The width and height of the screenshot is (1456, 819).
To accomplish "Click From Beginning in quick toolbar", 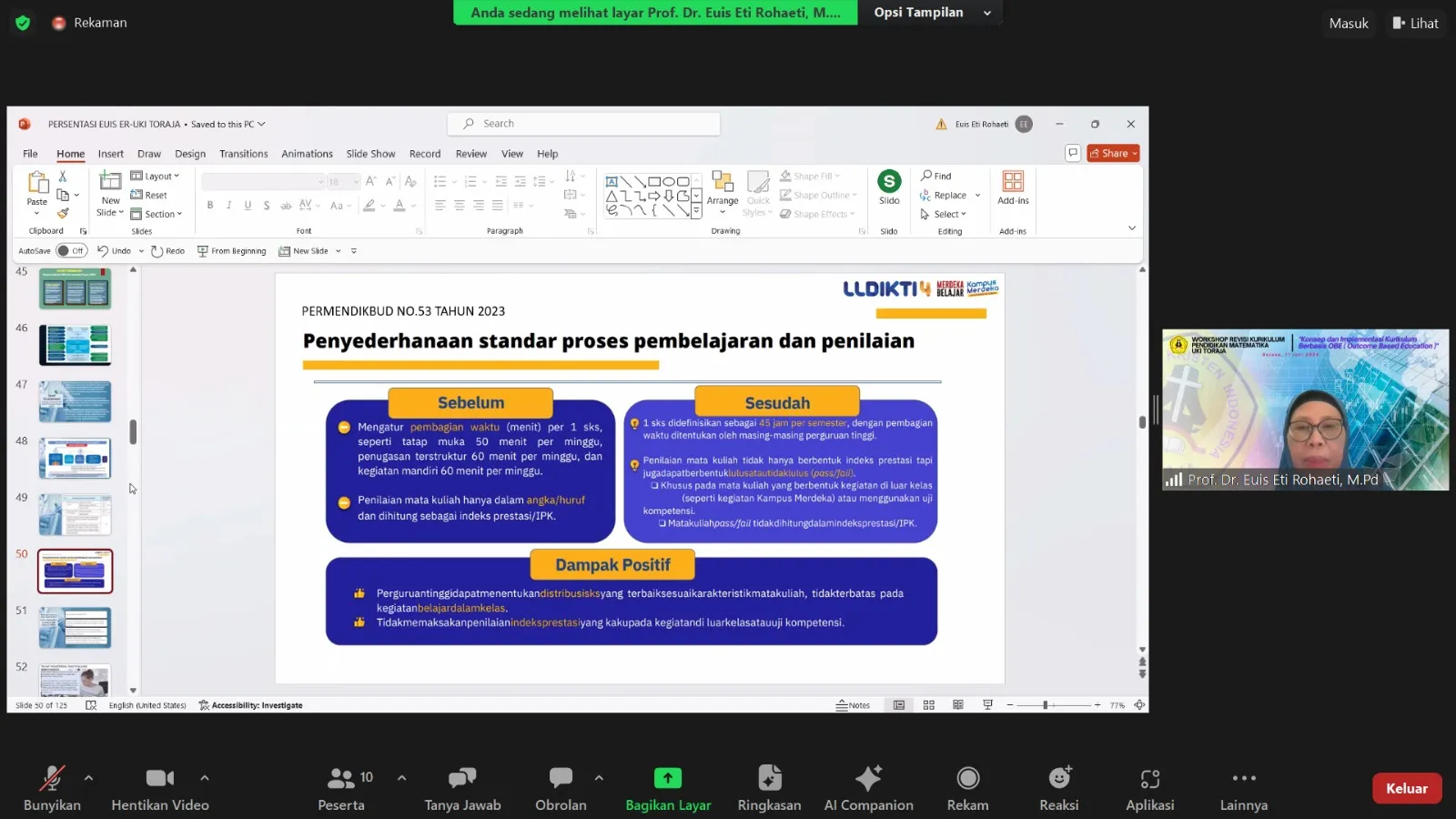I will pos(232,251).
